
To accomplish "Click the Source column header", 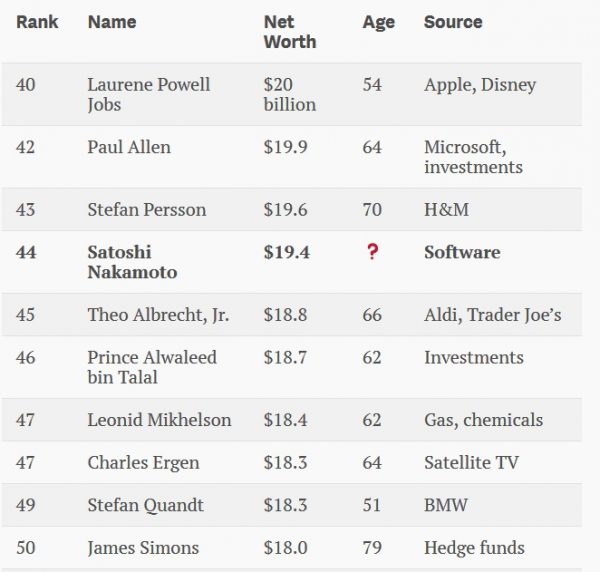I will coord(453,22).
